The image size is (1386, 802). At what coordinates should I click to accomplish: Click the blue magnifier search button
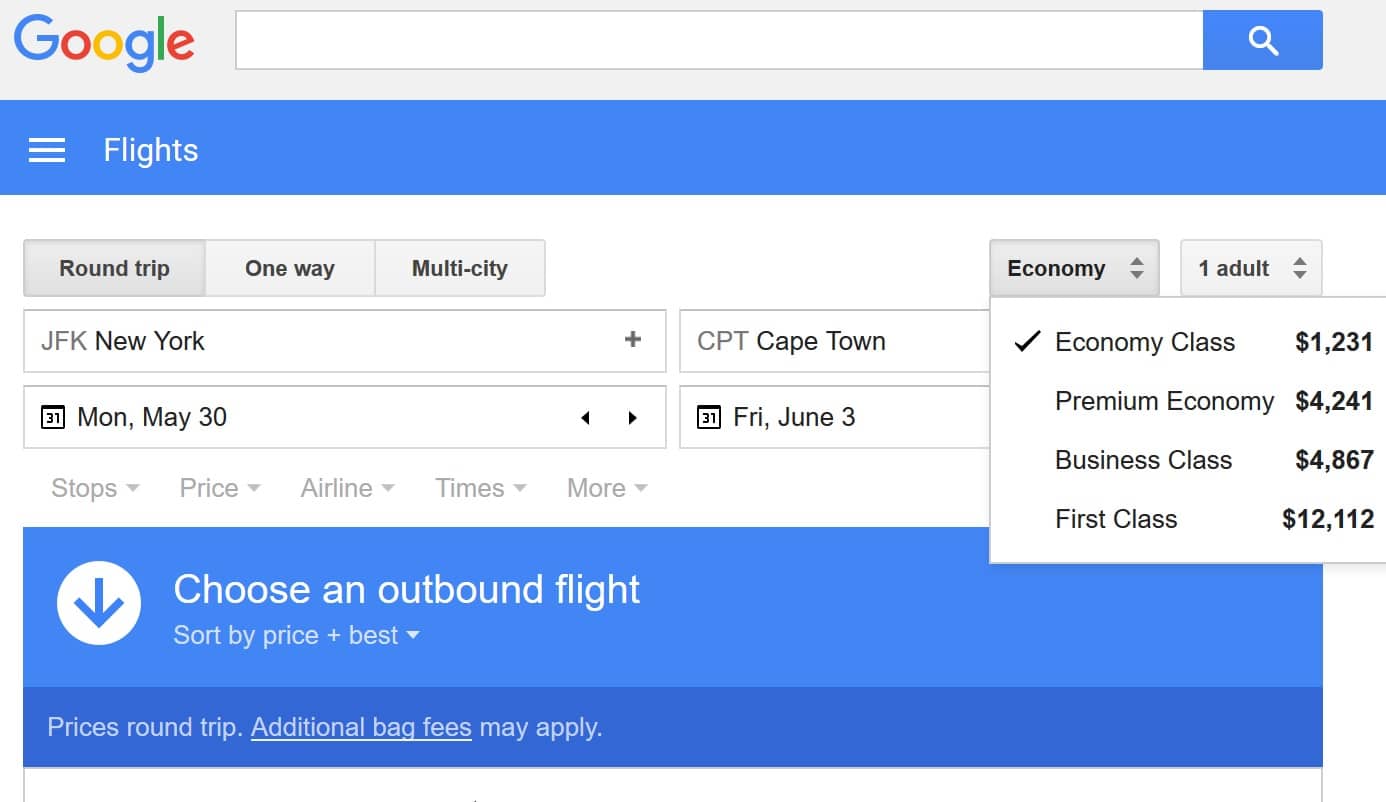pos(1262,40)
